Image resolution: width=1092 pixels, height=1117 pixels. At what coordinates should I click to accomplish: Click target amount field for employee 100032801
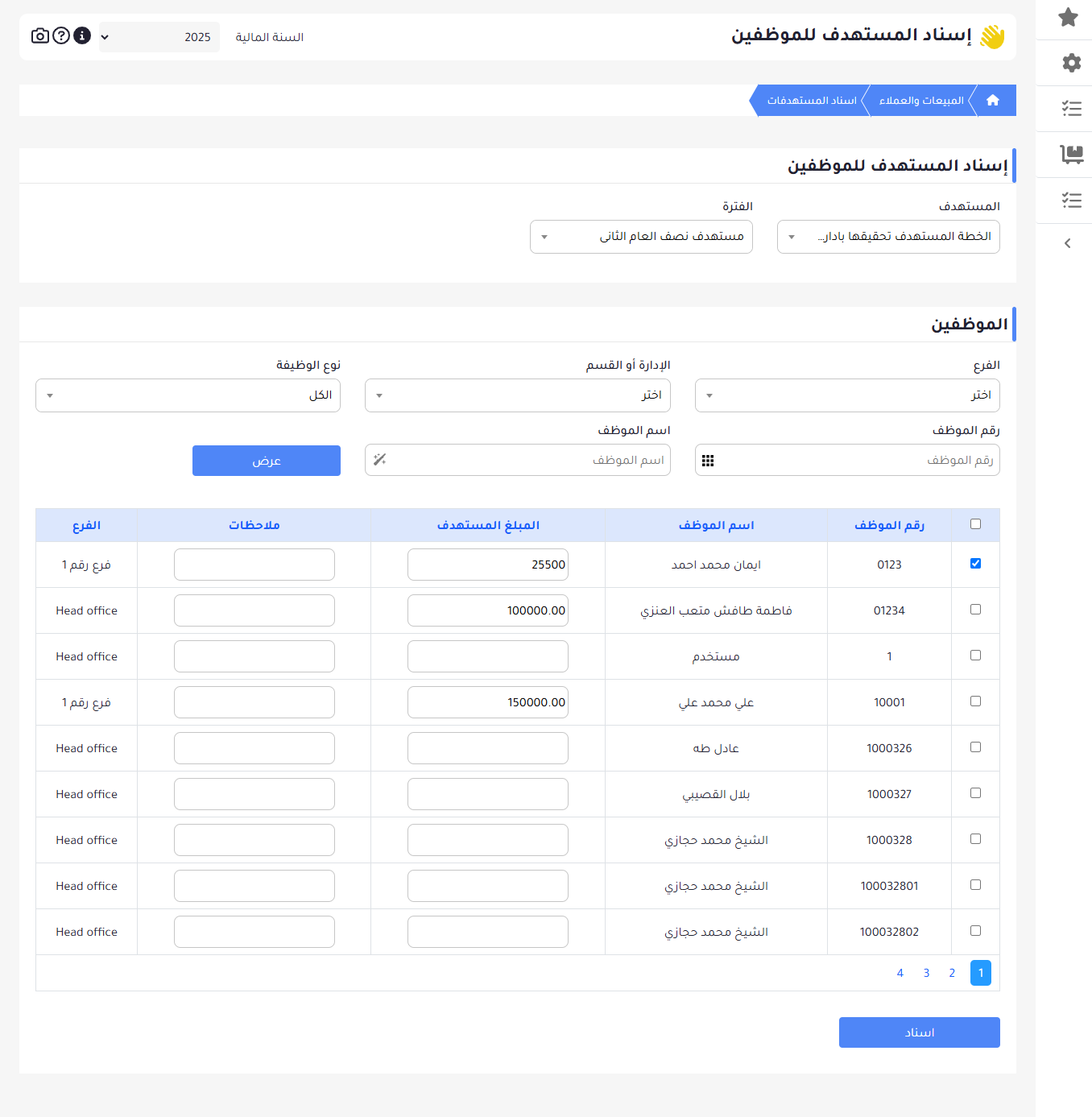(x=488, y=886)
